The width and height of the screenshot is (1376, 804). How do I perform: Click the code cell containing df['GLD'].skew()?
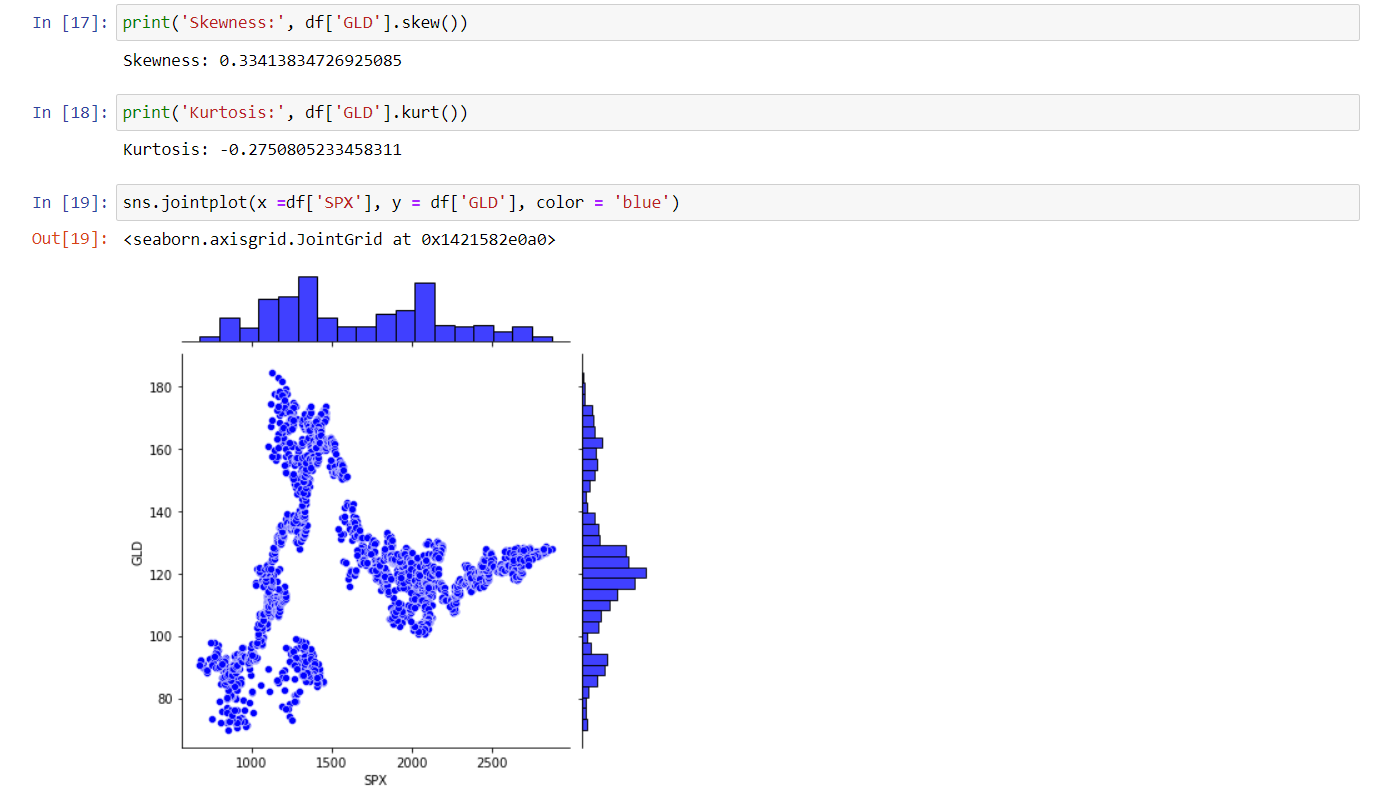(737, 22)
